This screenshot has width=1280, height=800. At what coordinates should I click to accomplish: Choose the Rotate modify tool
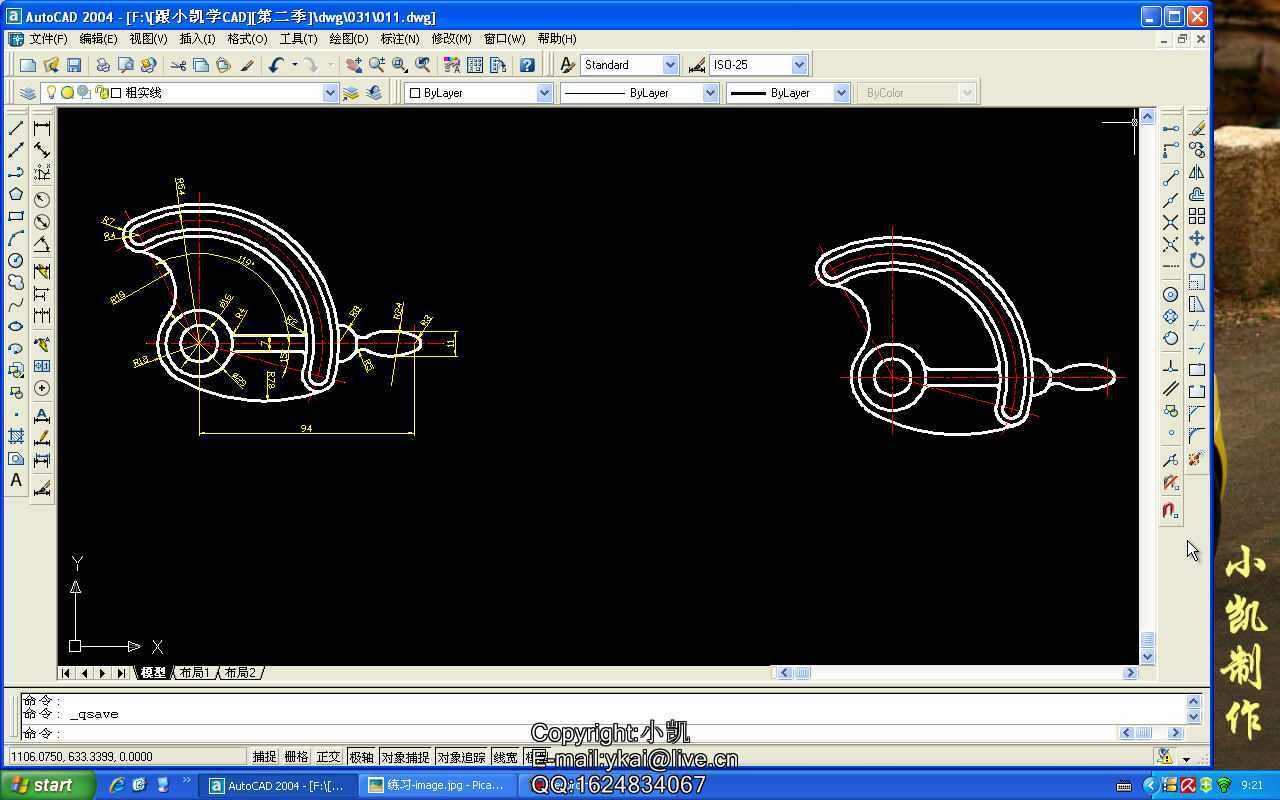coord(1197,260)
